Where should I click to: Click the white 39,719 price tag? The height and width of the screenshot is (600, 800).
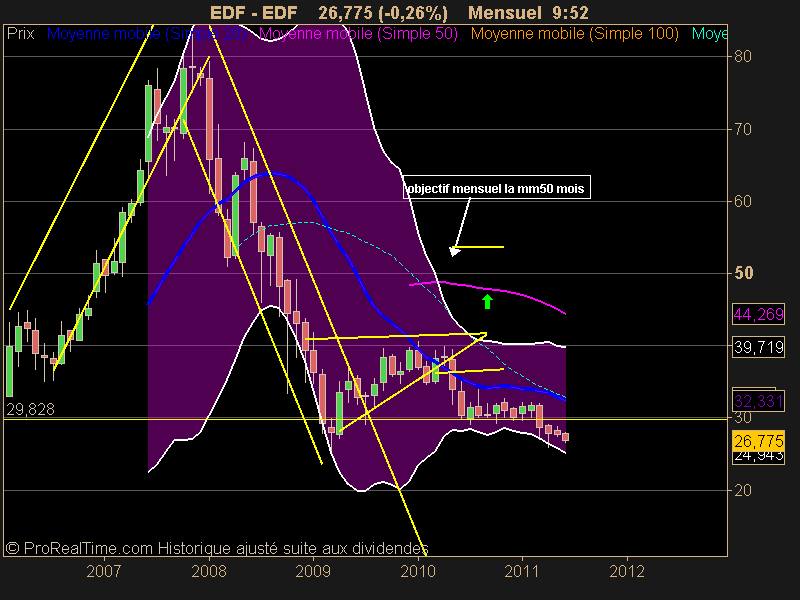[x=758, y=347]
